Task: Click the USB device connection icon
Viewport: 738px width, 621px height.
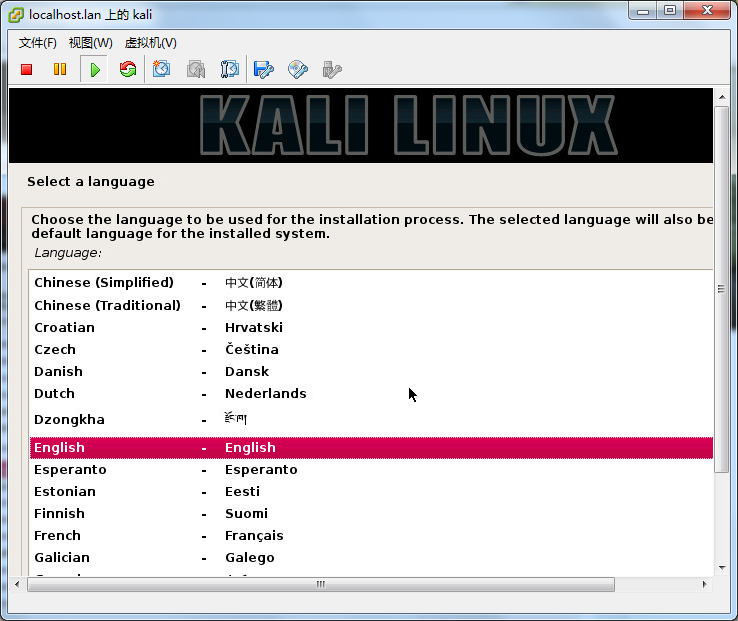Action: coord(332,70)
